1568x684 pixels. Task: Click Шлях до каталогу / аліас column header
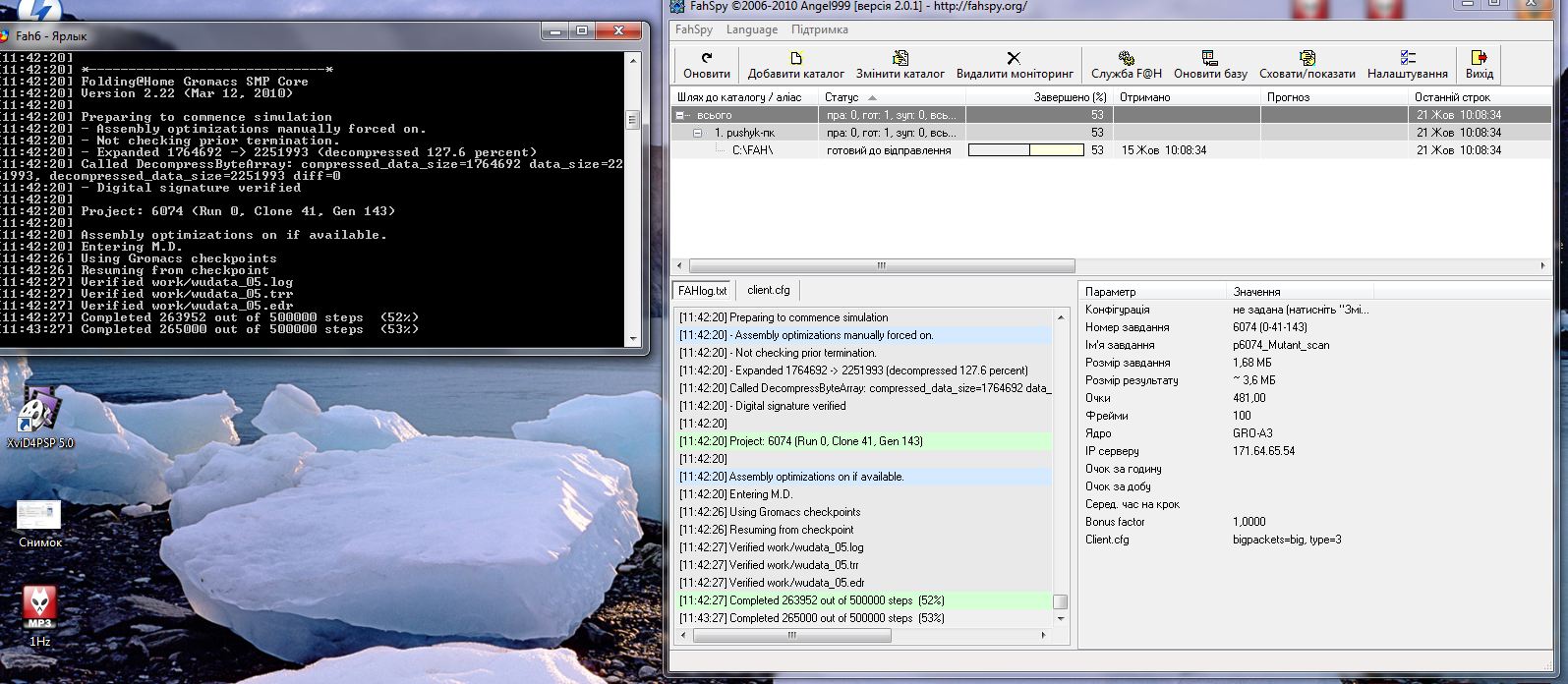pyautogui.click(x=745, y=97)
